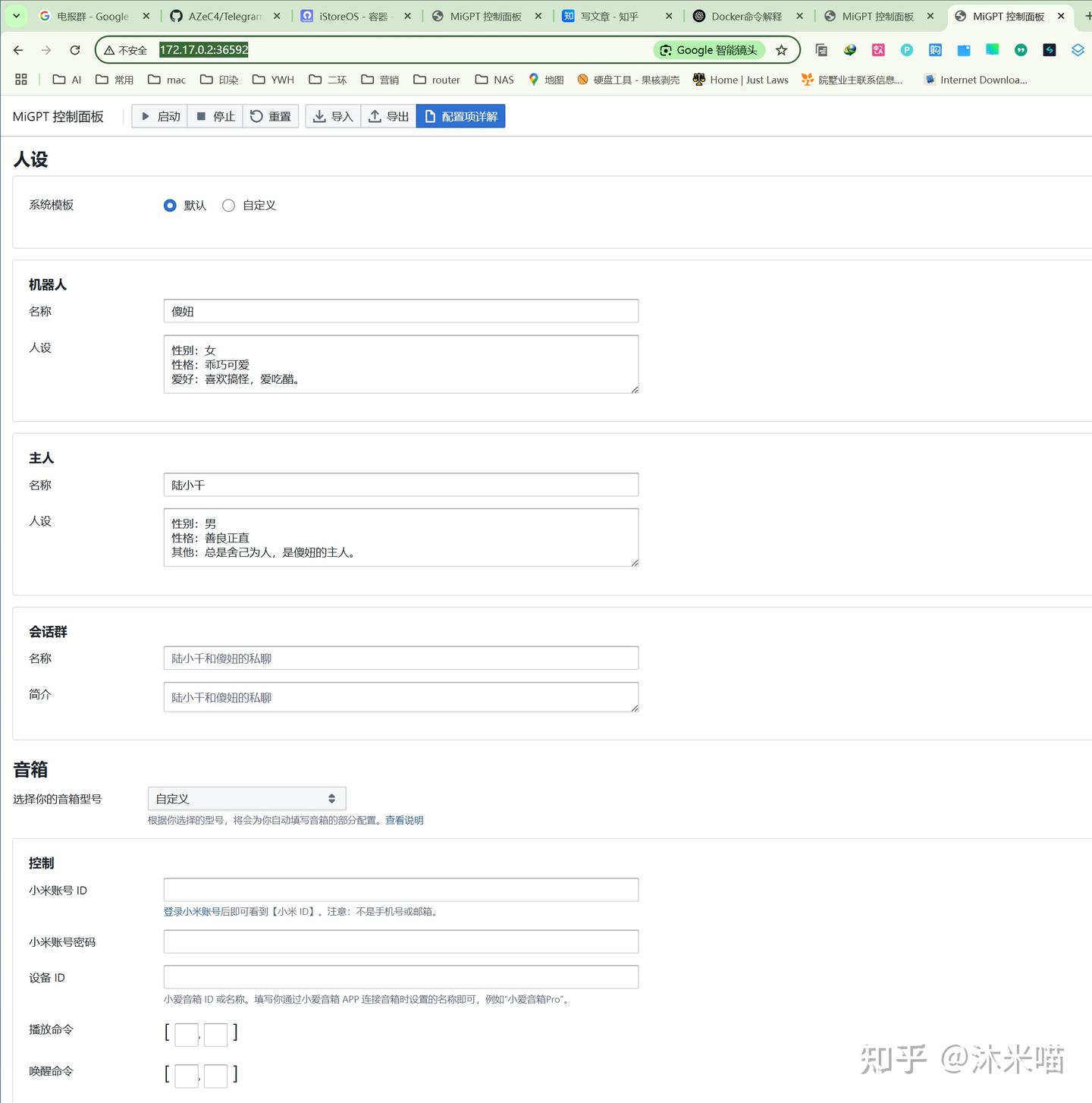This screenshot has height=1103, width=1092.
Task: Import config via 导入 button
Action: [x=333, y=116]
